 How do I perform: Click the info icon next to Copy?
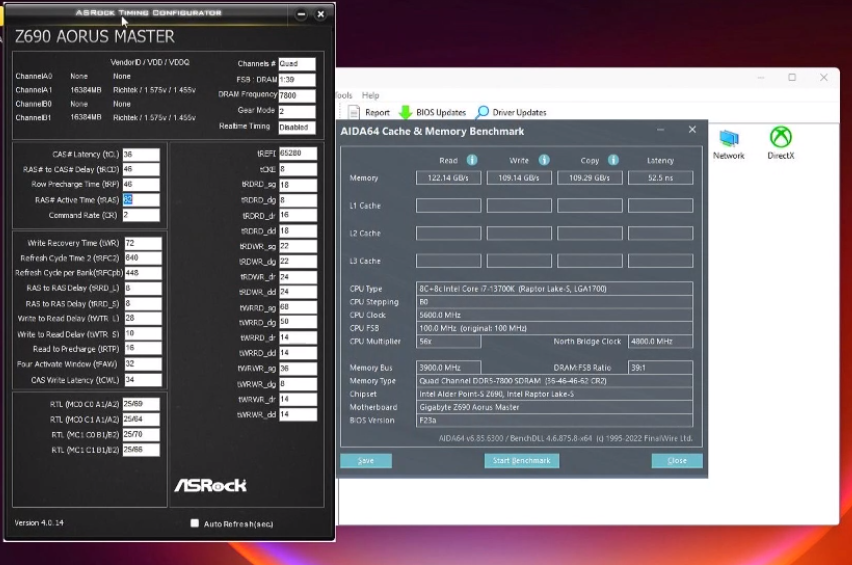[613, 160]
